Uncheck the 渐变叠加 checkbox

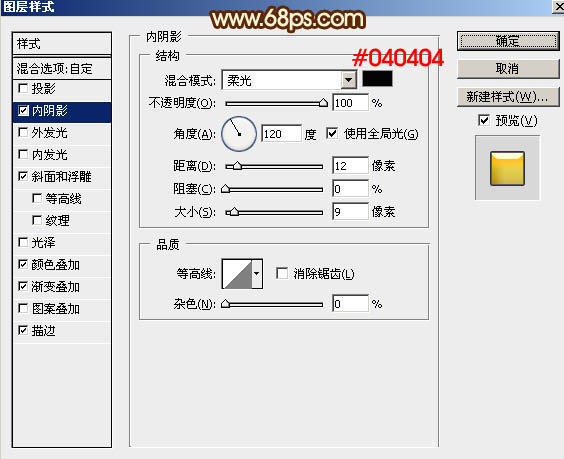(x=23, y=286)
